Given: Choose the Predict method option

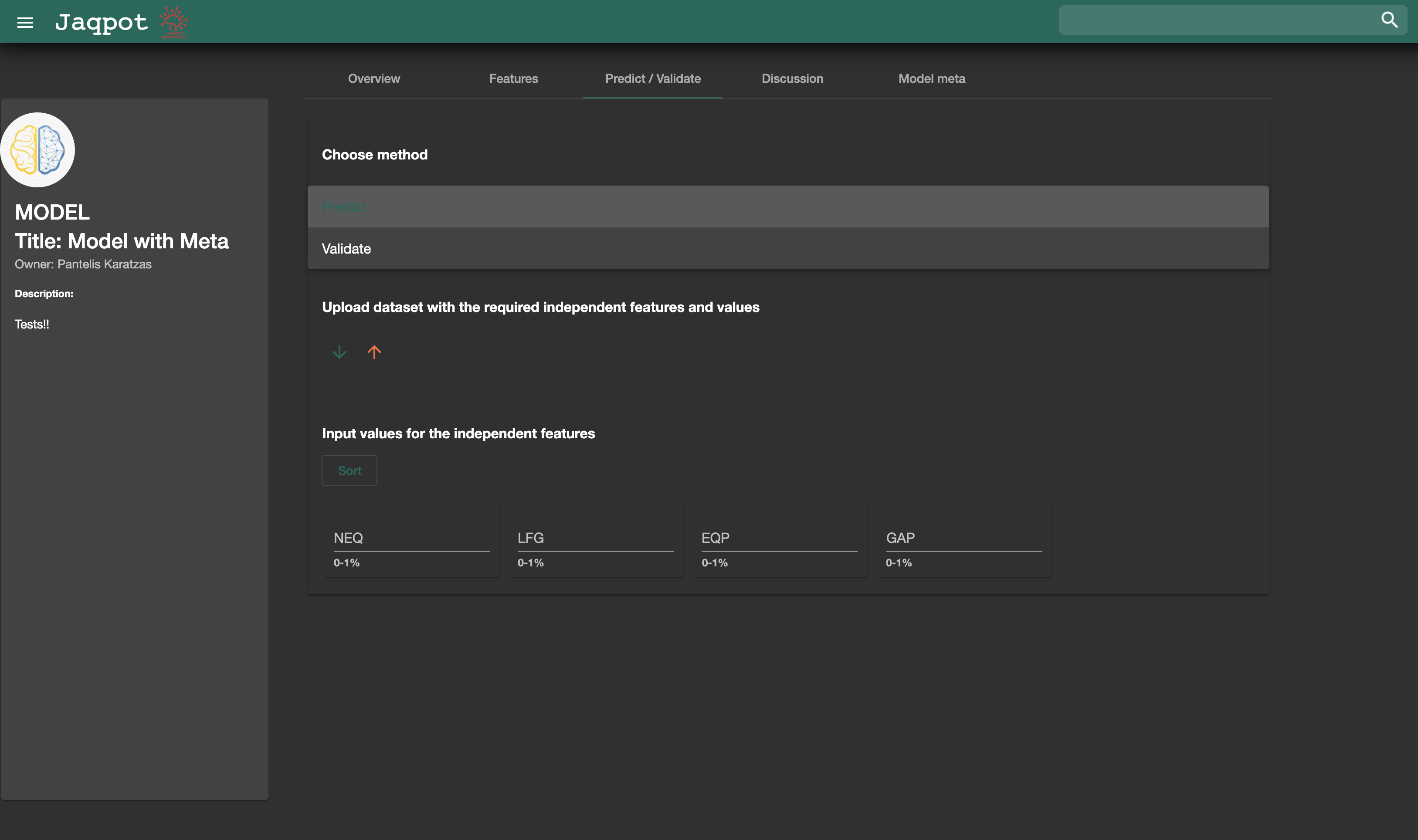Looking at the screenshot, I should point(788,207).
